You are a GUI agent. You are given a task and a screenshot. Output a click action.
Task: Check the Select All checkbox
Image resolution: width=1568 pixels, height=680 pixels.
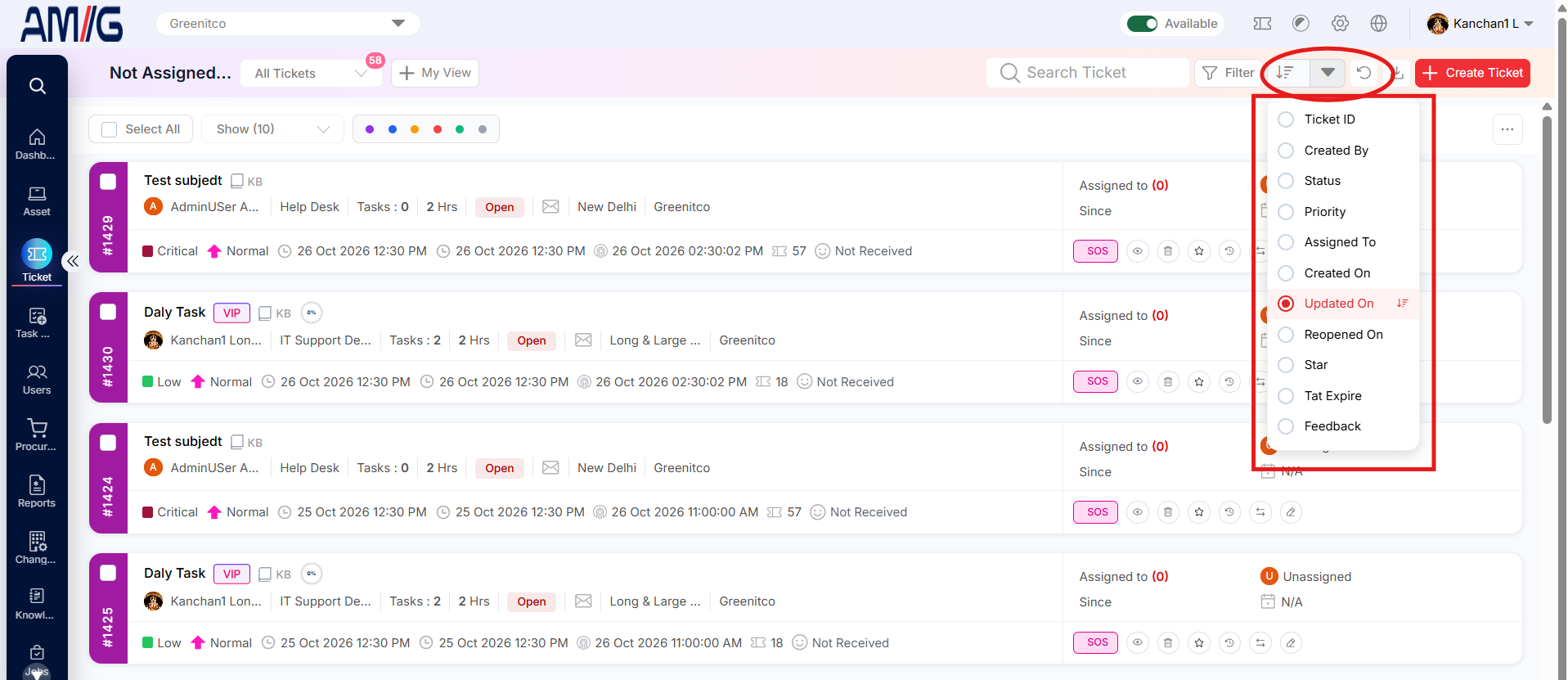pos(109,129)
